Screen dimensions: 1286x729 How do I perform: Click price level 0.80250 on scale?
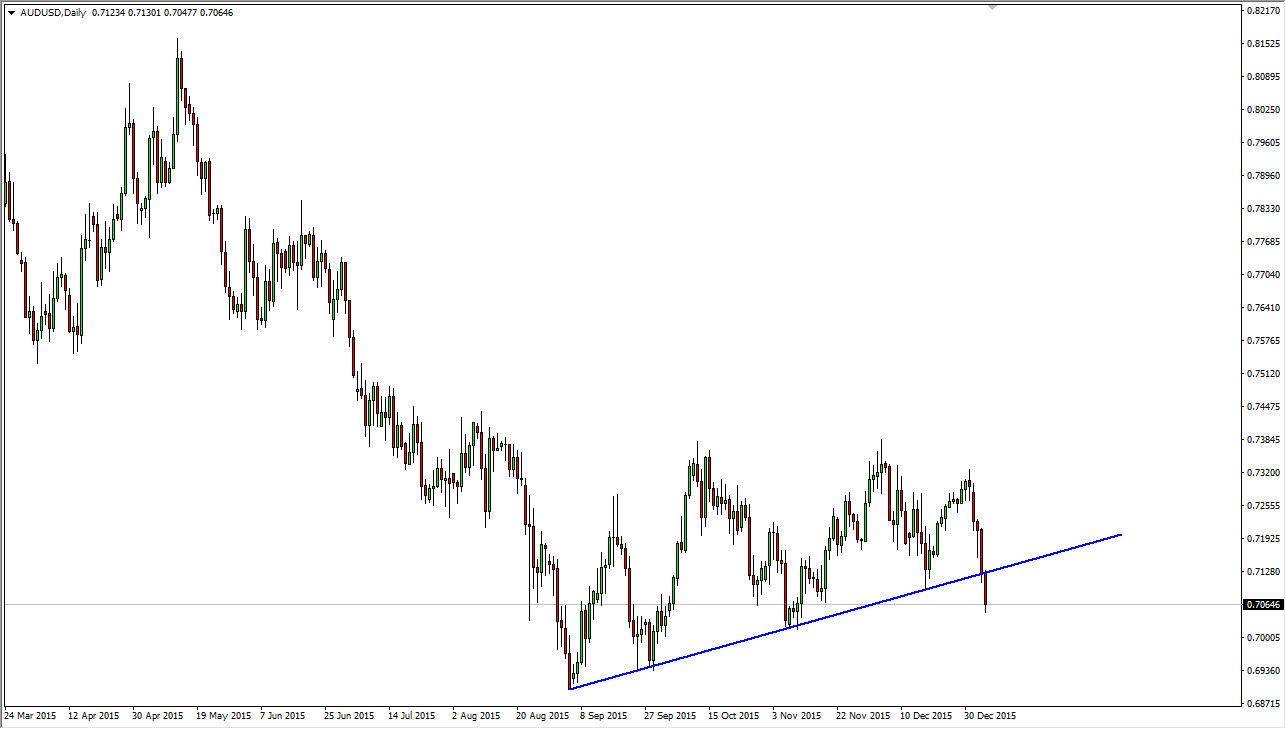[x=1264, y=110]
